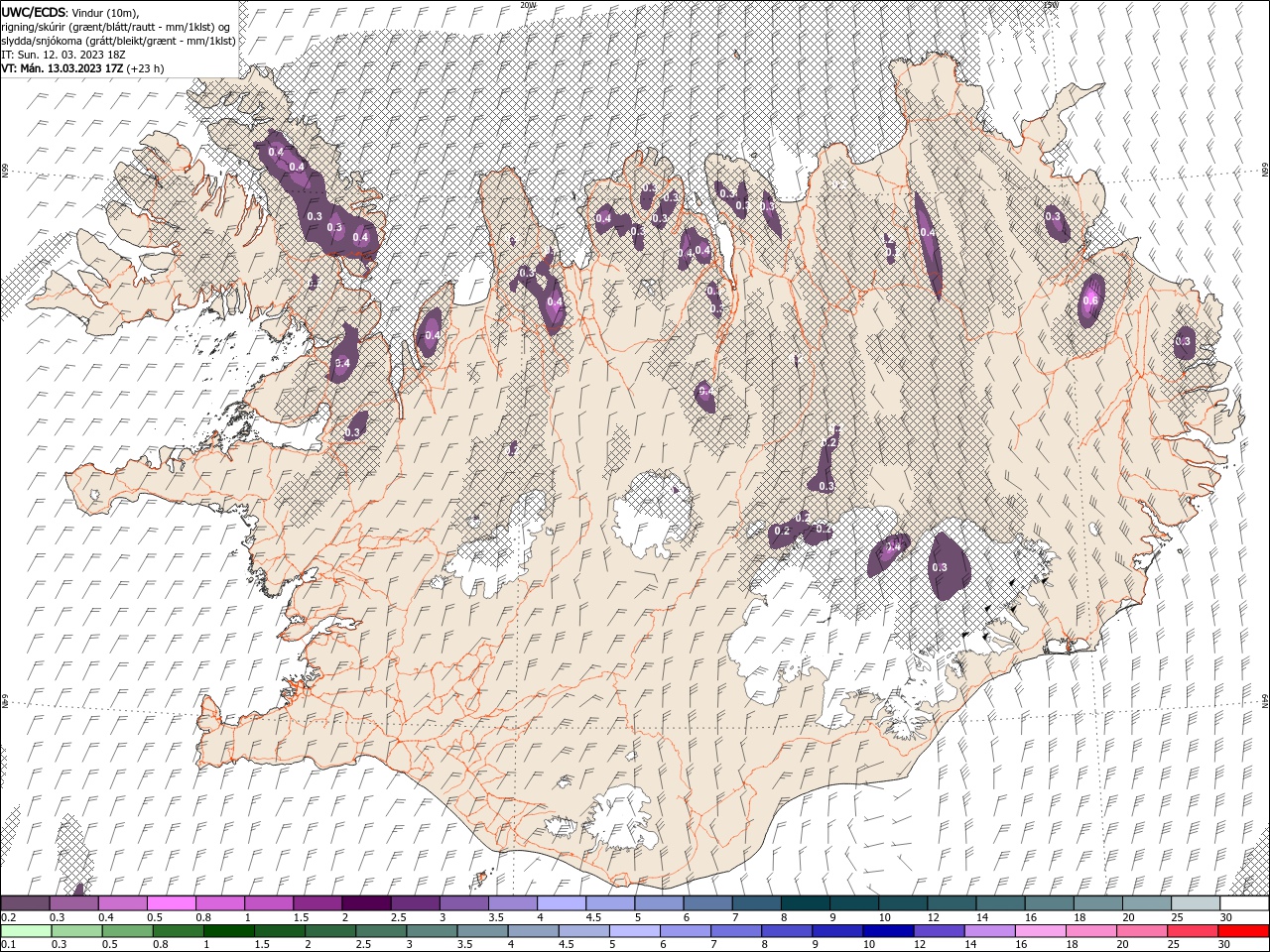Screen dimensions: 1270x952
Task: Click the '20W' longitude label
Action: (x=528, y=4)
